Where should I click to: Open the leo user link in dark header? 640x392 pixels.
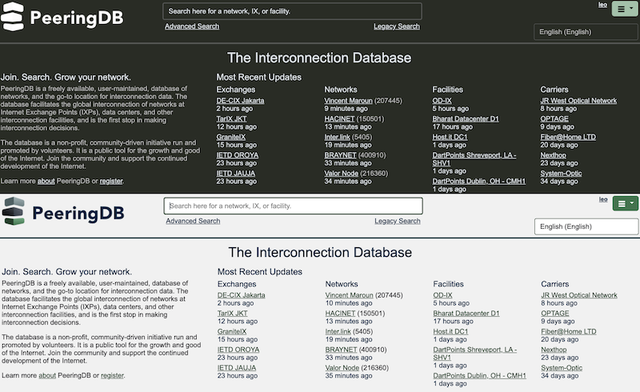point(602,5)
